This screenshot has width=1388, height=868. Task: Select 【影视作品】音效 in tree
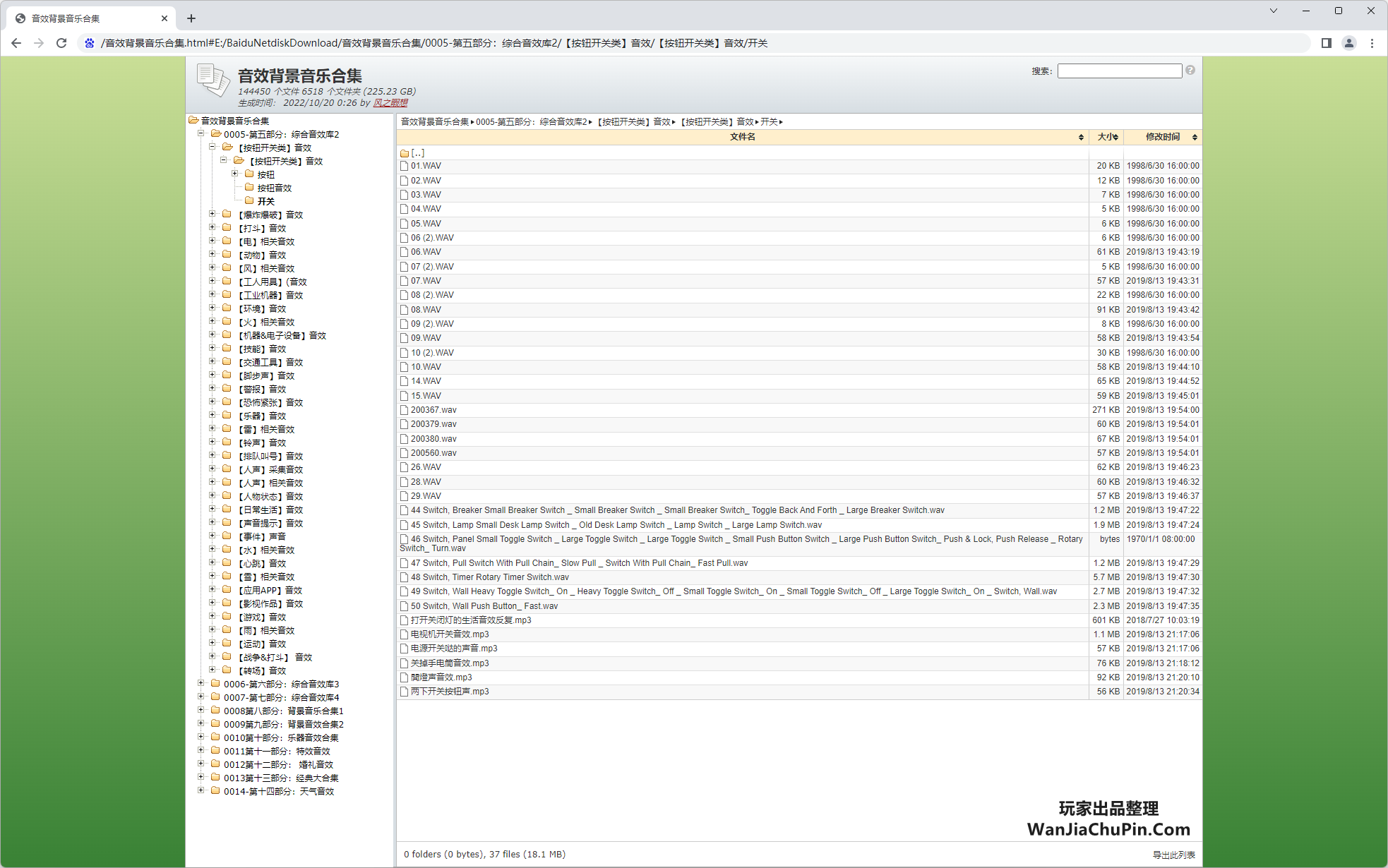coord(270,604)
